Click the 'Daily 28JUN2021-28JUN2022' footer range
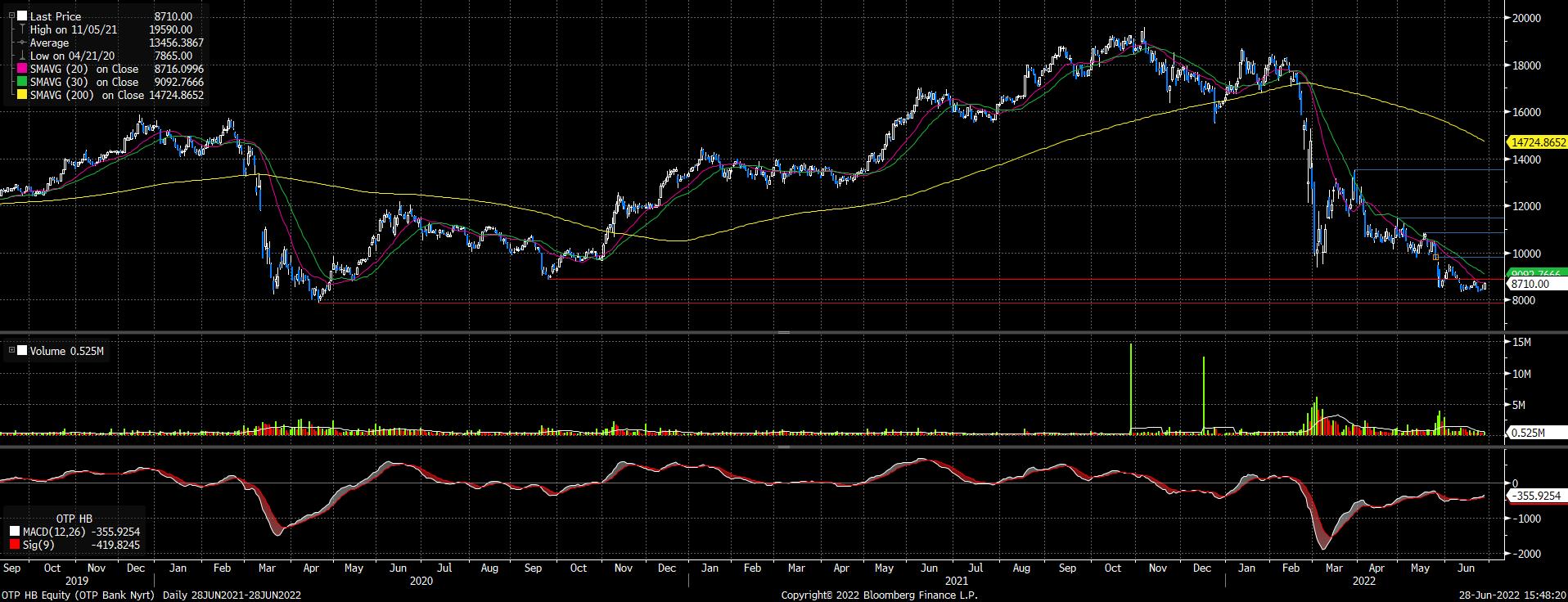Viewport: 1568px width, 602px height. [x=232, y=595]
